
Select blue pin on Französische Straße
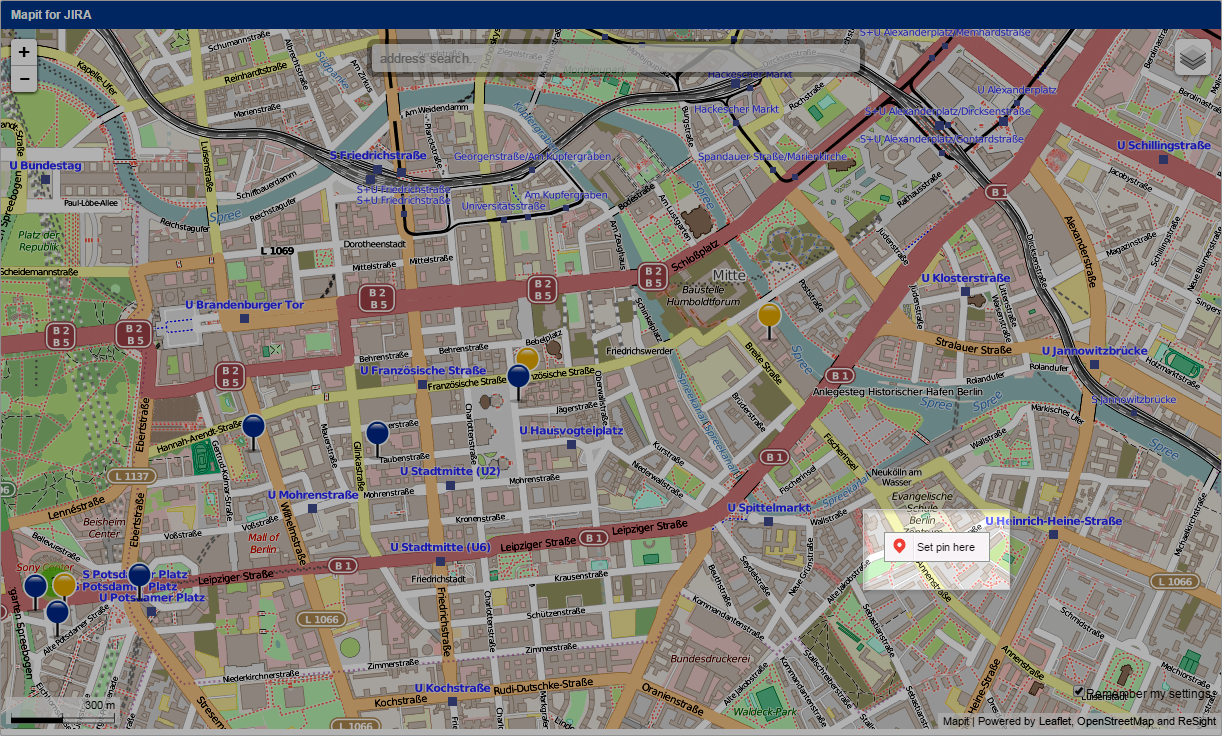pyautogui.click(x=518, y=377)
